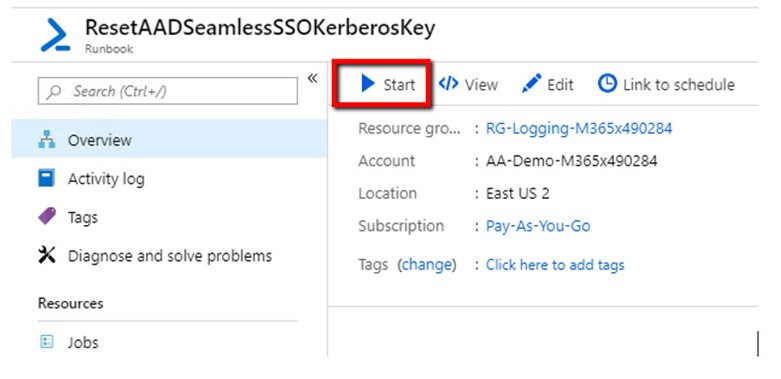Click the Edit toolbar button label
The height and width of the screenshot is (379, 781).
(560, 85)
